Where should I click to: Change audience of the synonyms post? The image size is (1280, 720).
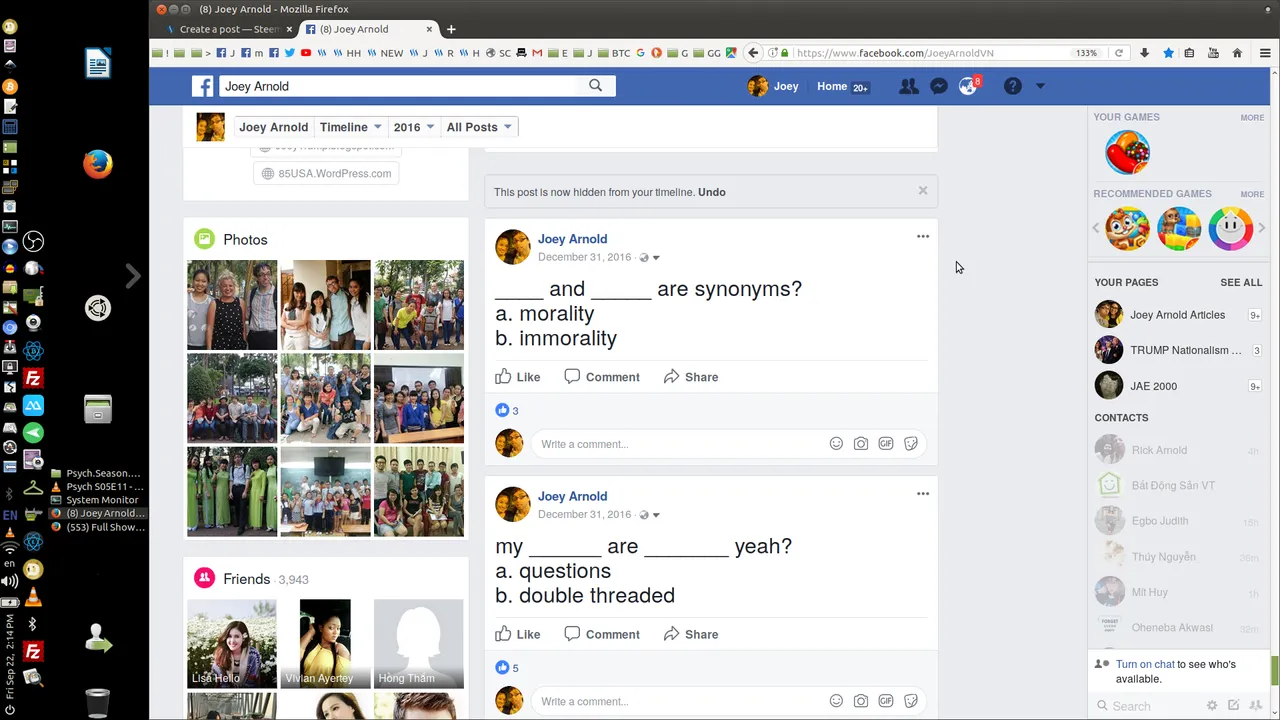[649, 258]
